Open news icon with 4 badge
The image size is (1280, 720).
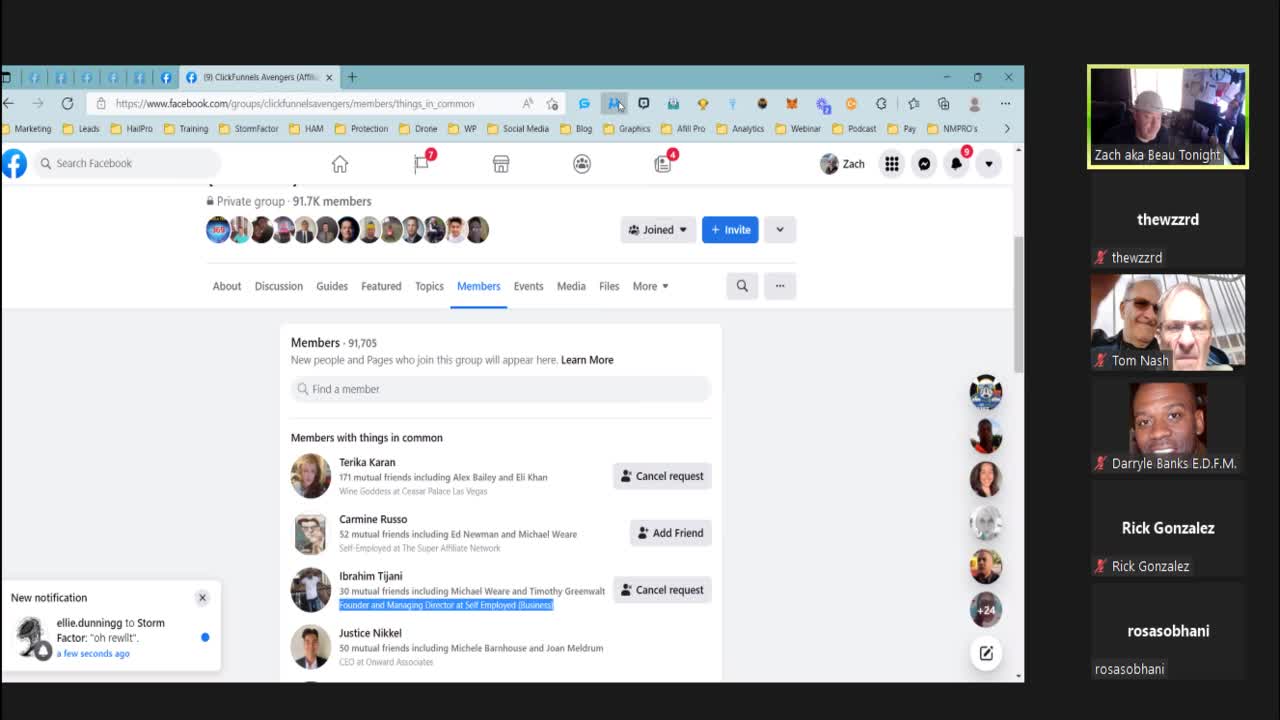click(x=664, y=163)
